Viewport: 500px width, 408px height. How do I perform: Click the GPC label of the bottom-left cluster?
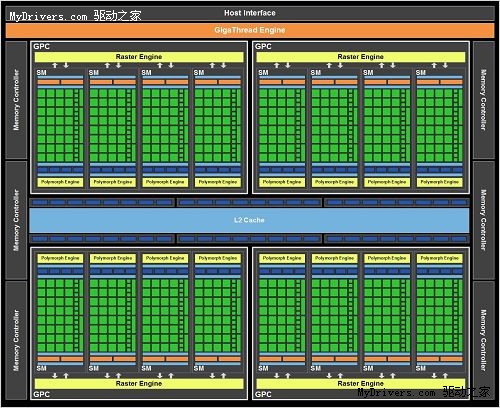pyautogui.click(x=42, y=394)
